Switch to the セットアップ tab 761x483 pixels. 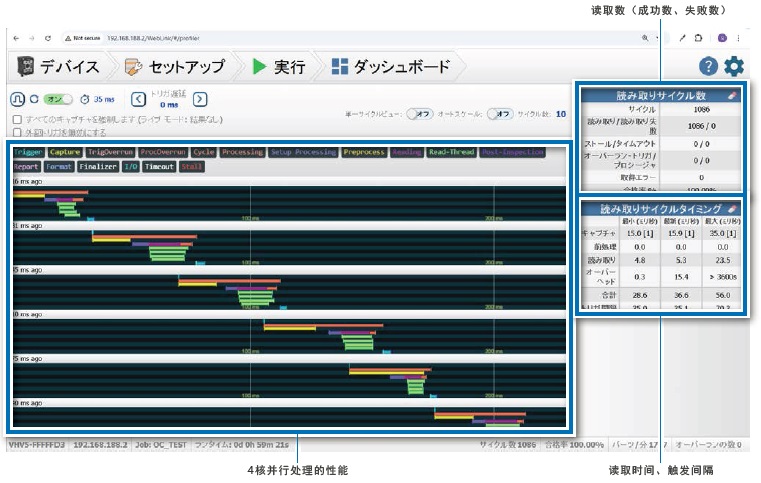[174, 67]
